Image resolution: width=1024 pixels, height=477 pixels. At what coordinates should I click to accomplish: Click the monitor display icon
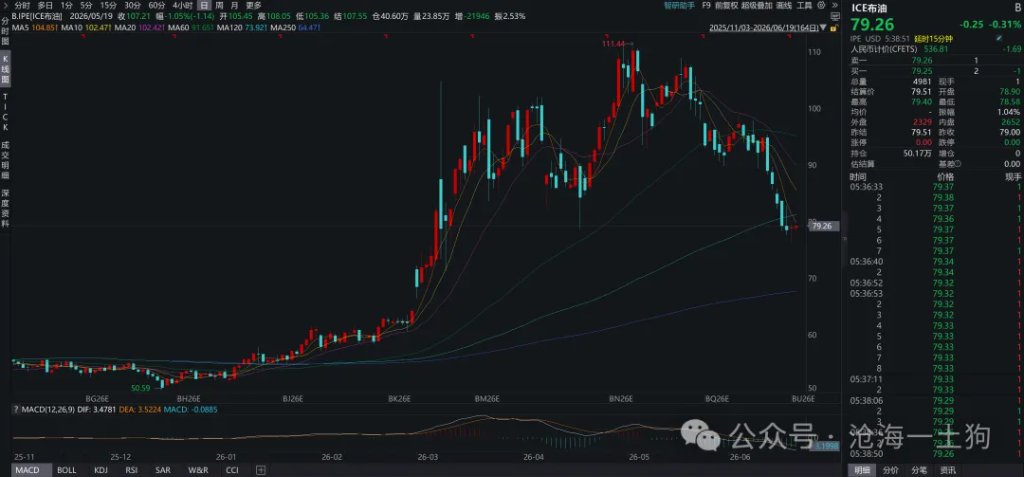[835, 16]
